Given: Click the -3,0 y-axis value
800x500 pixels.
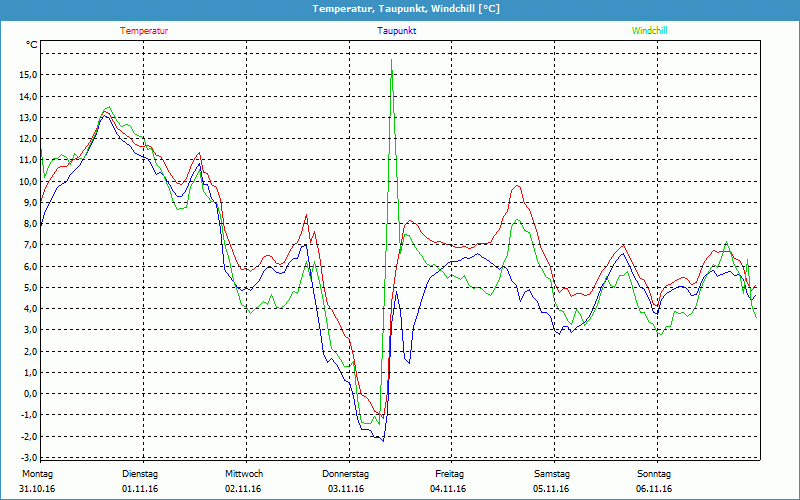Looking at the screenshot, I should (x=29, y=457).
